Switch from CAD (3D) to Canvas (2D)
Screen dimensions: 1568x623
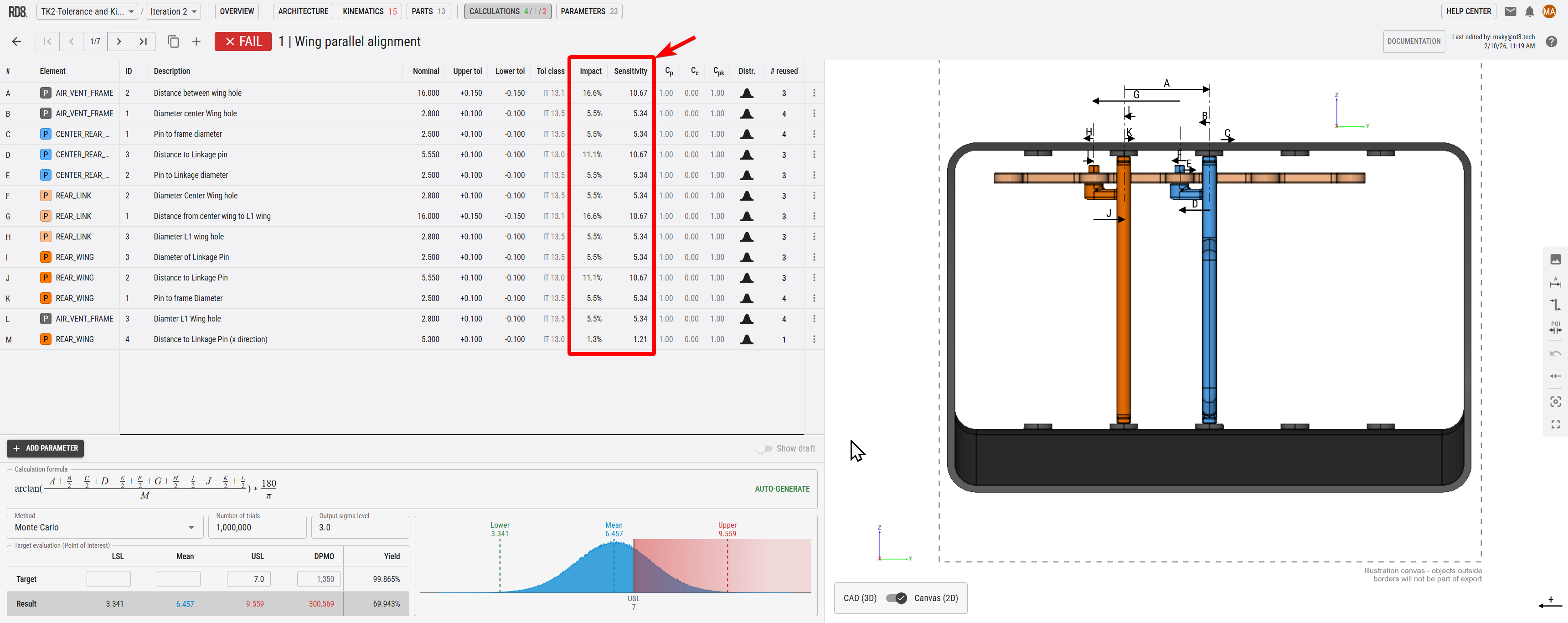click(896, 598)
